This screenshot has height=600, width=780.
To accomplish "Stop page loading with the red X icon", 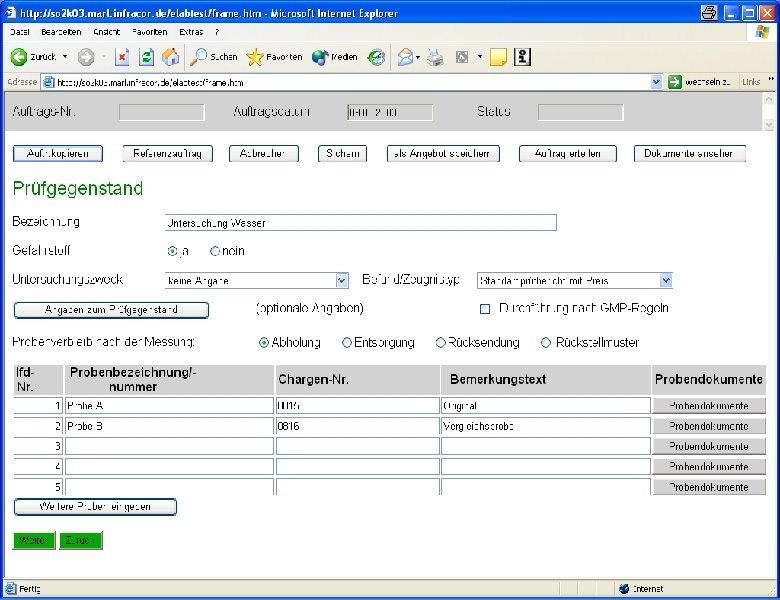I will point(122,57).
